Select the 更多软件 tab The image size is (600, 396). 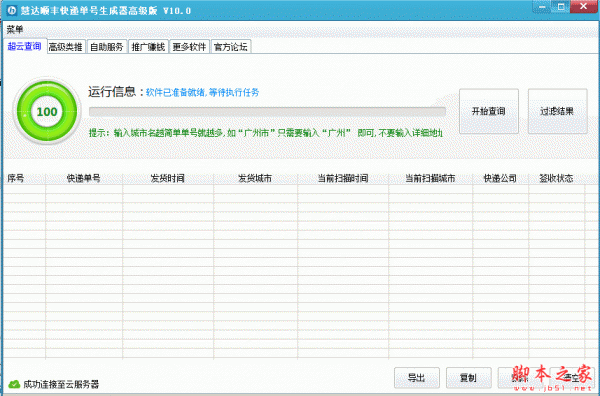click(x=189, y=47)
